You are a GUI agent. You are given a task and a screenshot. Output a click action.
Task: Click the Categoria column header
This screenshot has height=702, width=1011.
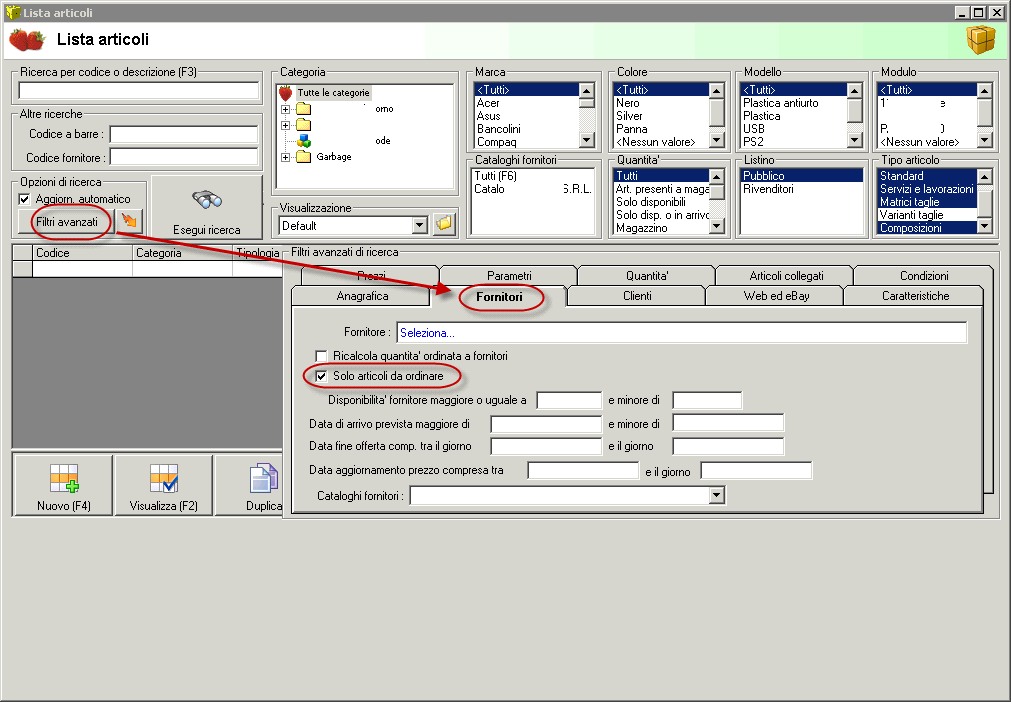tap(182, 253)
